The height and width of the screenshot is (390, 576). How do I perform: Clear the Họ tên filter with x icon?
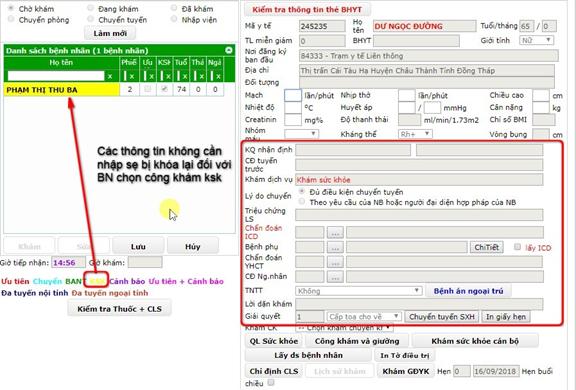pos(110,76)
